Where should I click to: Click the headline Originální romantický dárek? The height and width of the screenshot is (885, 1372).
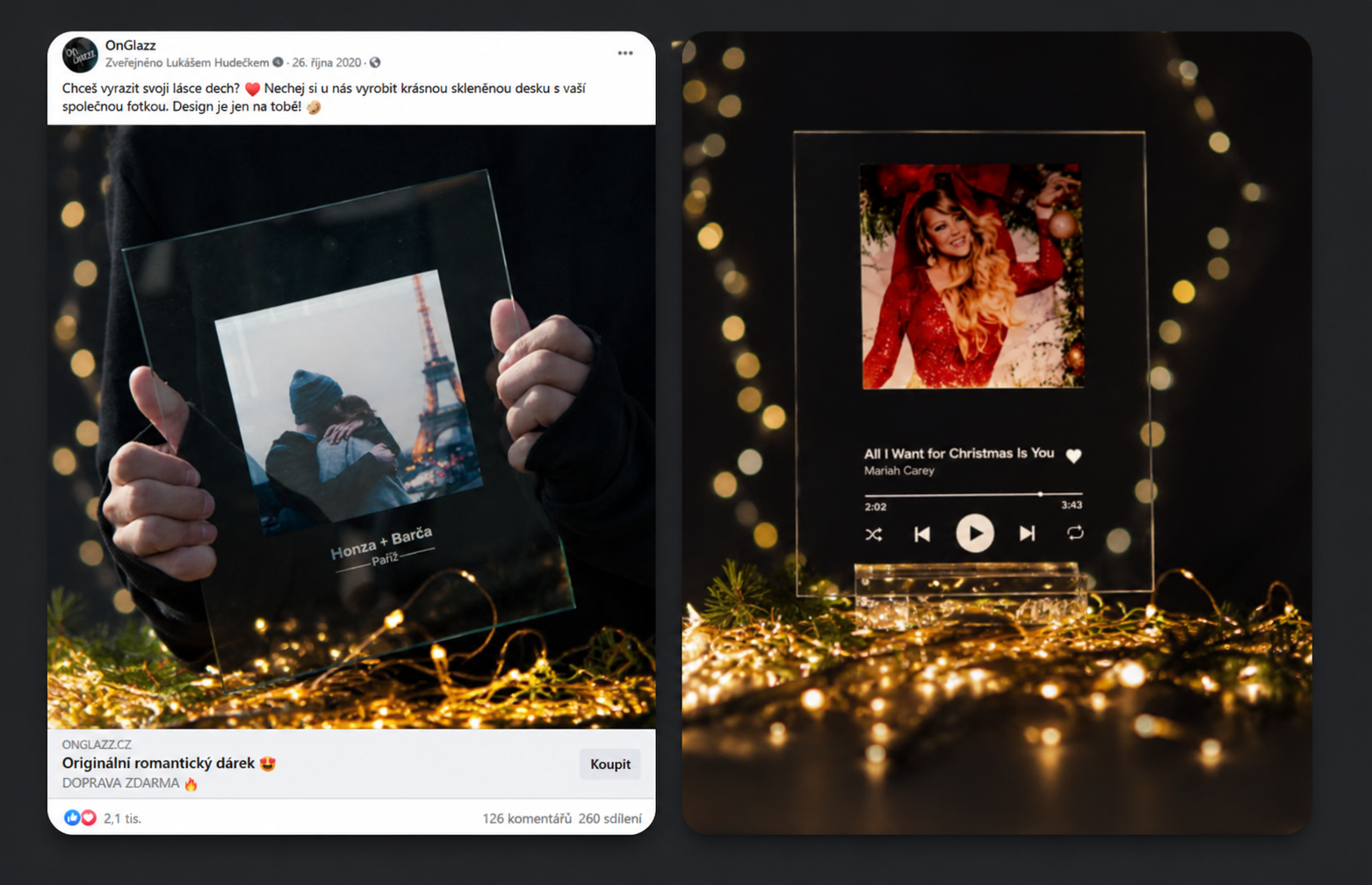(x=158, y=763)
